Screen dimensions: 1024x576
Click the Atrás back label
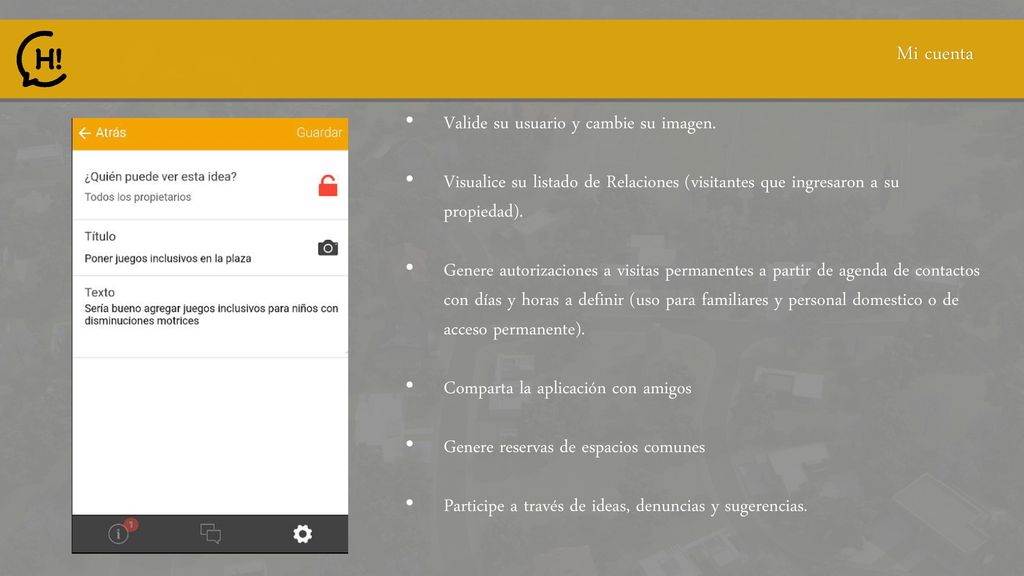(110, 133)
